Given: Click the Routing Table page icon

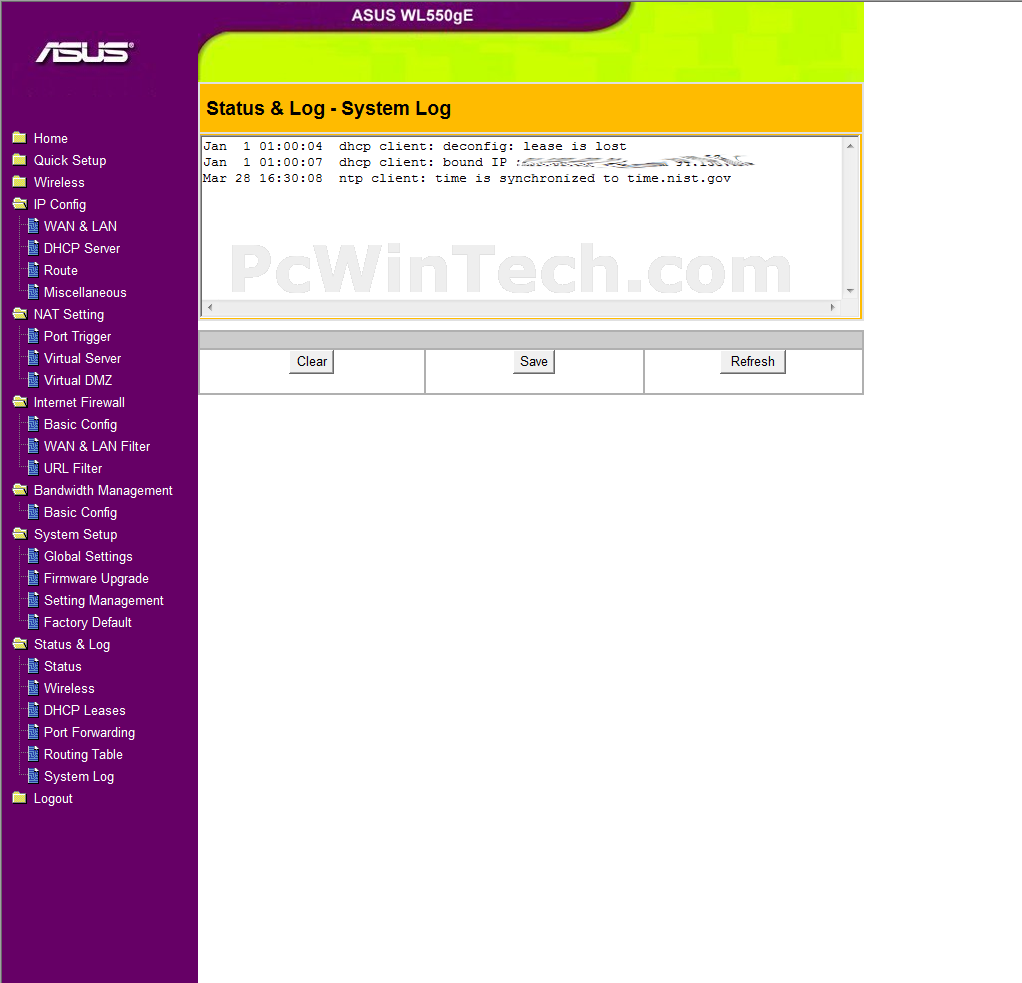Looking at the screenshot, I should 33,754.
